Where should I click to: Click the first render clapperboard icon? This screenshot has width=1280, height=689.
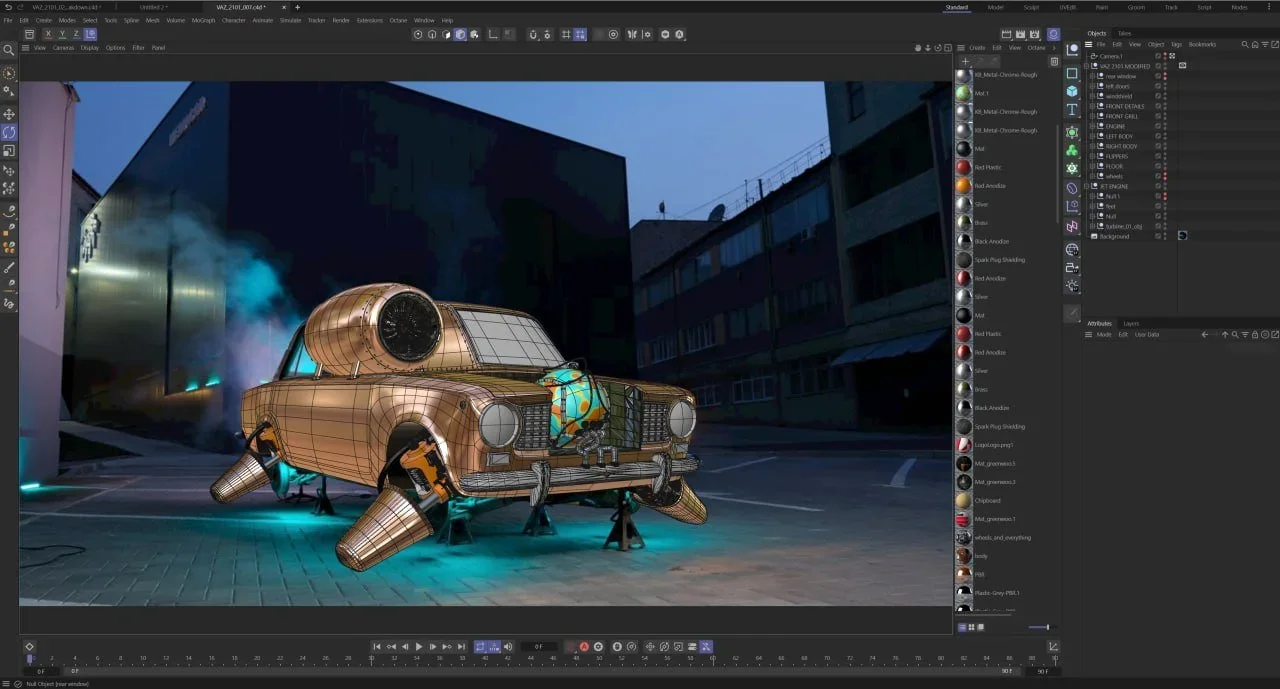[1006, 34]
